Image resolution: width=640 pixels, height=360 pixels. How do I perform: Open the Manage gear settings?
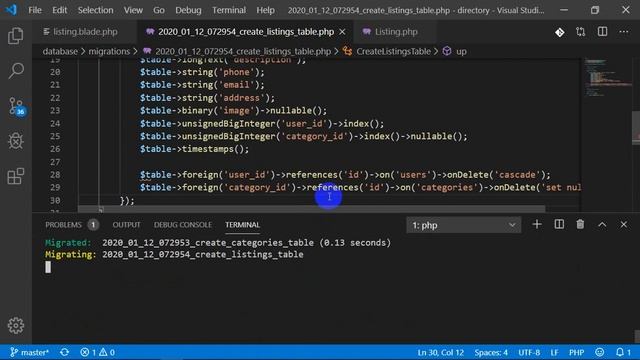click(16, 325)
